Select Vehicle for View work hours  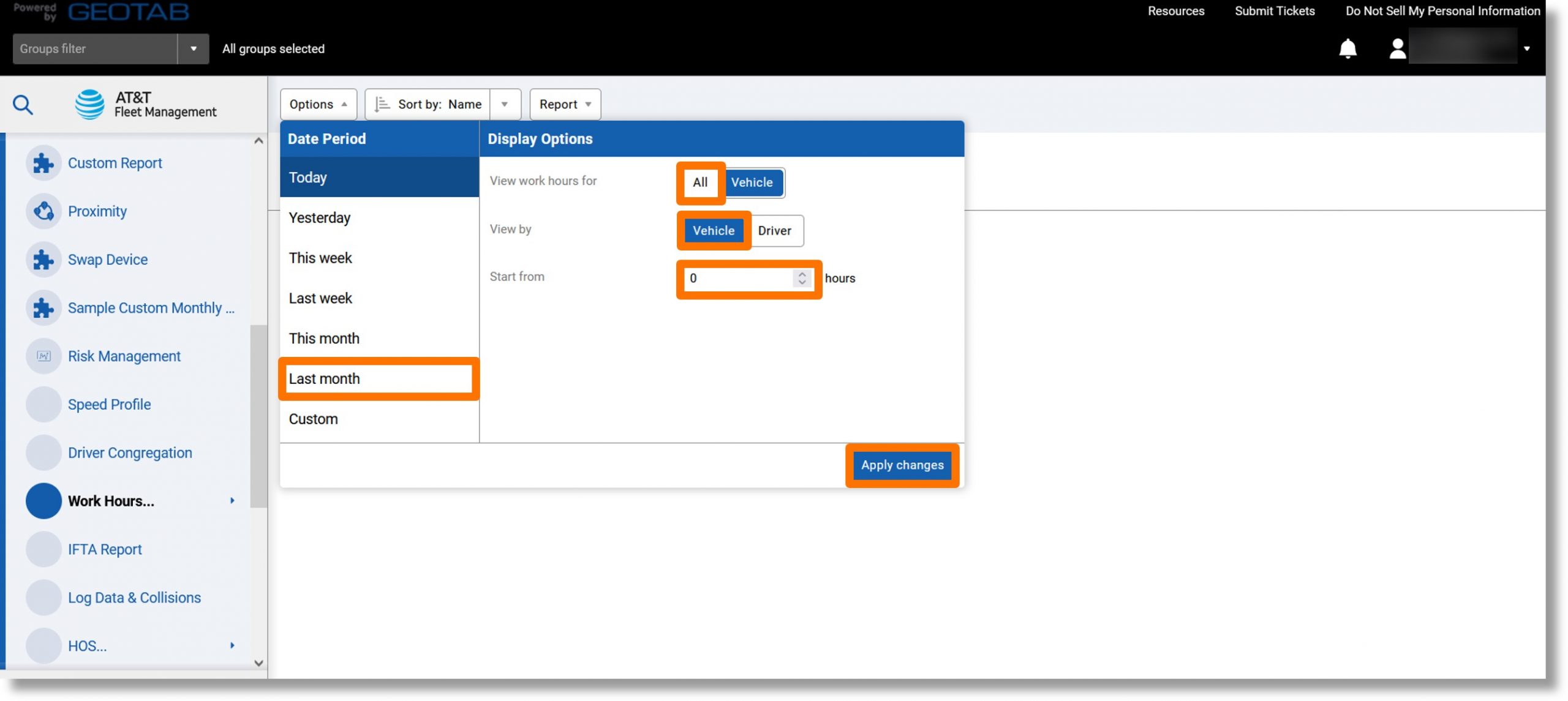click(x=751, y=182)
